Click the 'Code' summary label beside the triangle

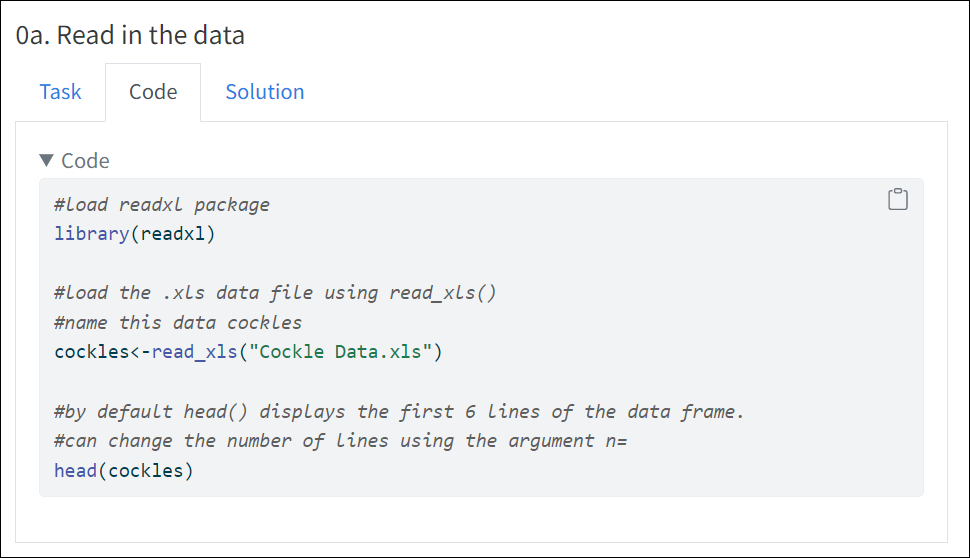[x=85, y=161]
